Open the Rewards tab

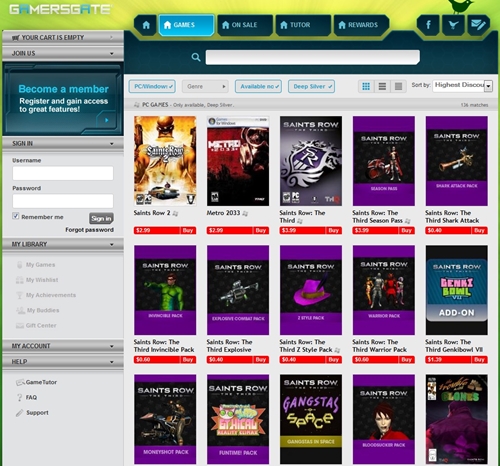pyautogui.click(x=361, y=25)
